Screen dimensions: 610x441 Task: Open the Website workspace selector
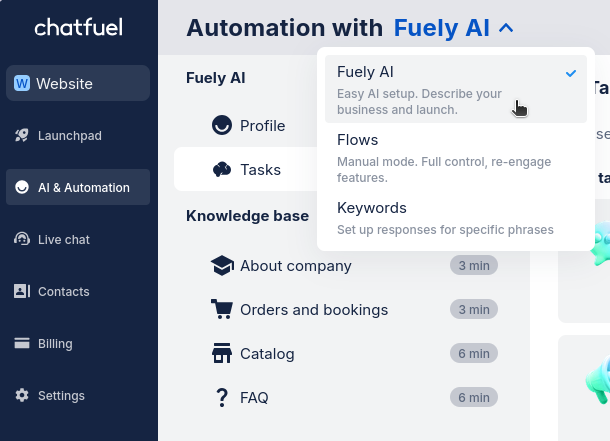click(78, 83)
